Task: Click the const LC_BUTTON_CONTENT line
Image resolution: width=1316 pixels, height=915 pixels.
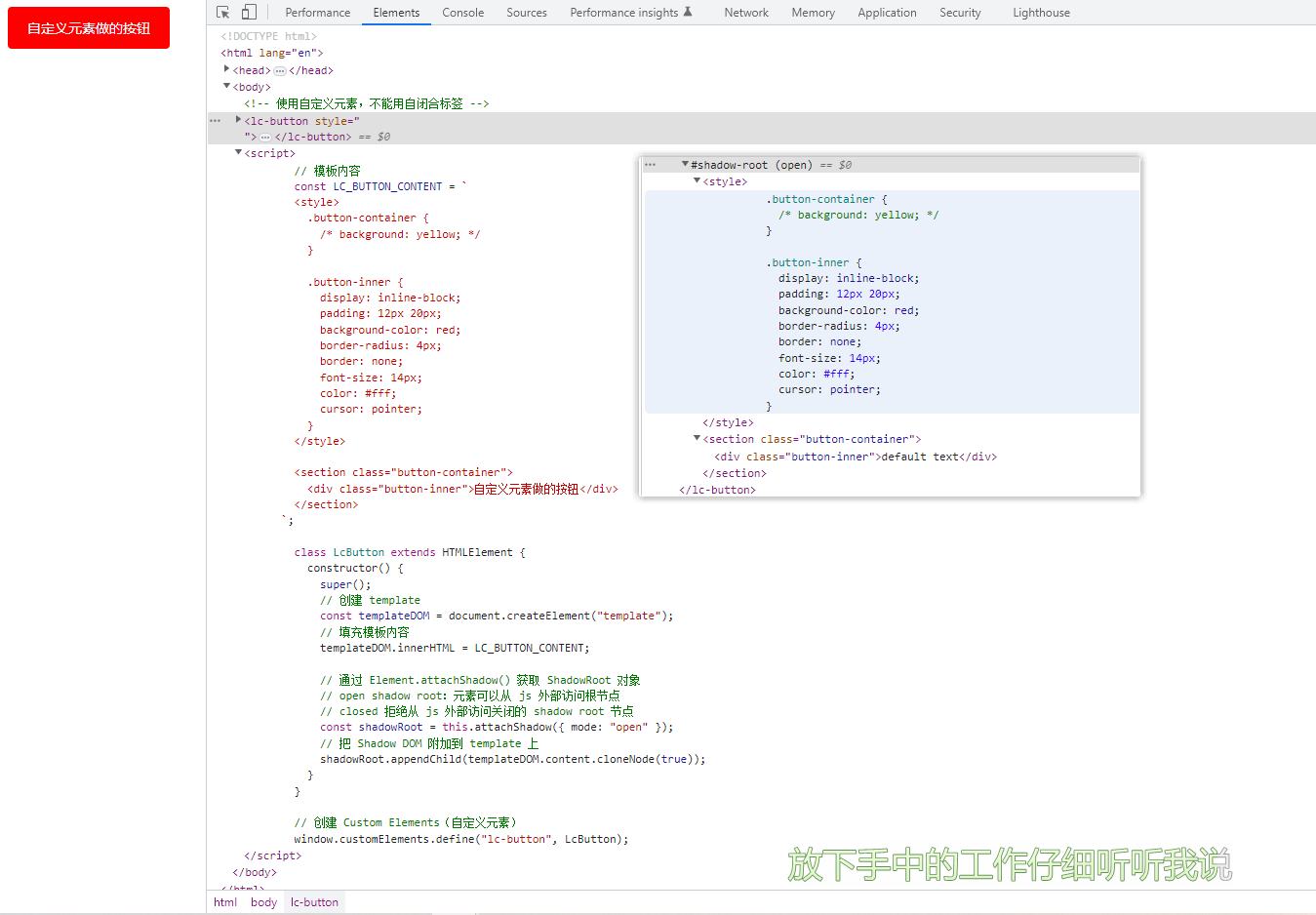Action: (380, 186)
